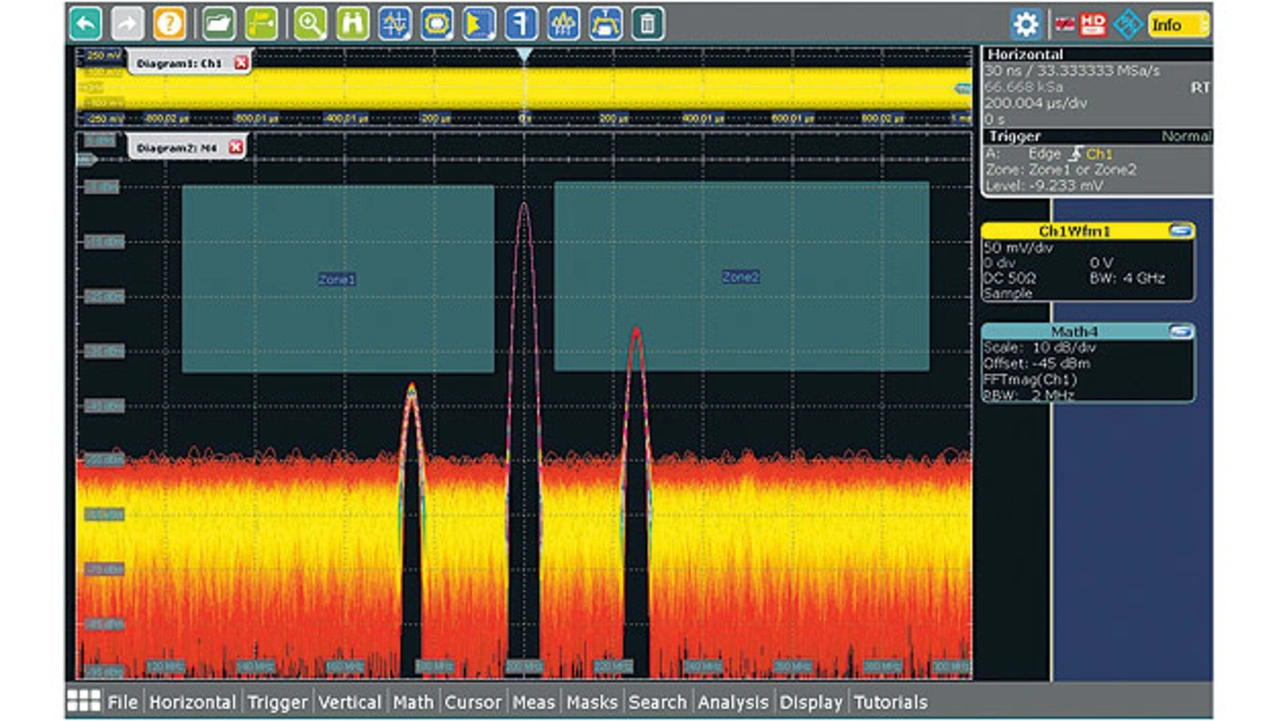The height and width of the screenshot is (721, 1280).
Task: Click the trash can delete icon
Action: coord(648,23)
